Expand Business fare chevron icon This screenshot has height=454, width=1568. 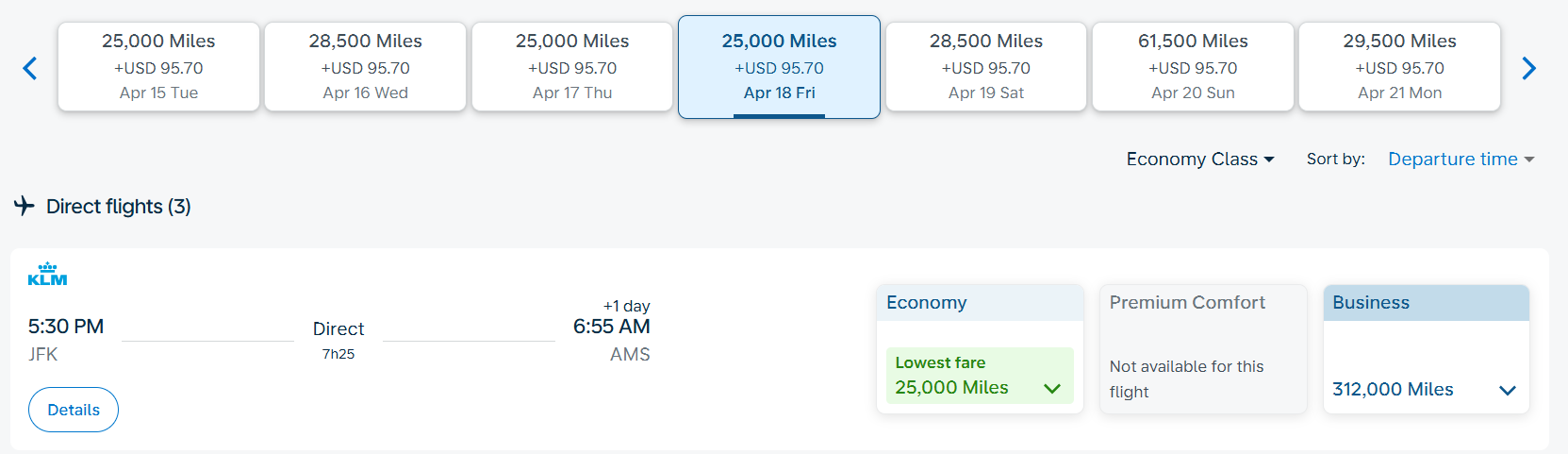point(1507,390)
